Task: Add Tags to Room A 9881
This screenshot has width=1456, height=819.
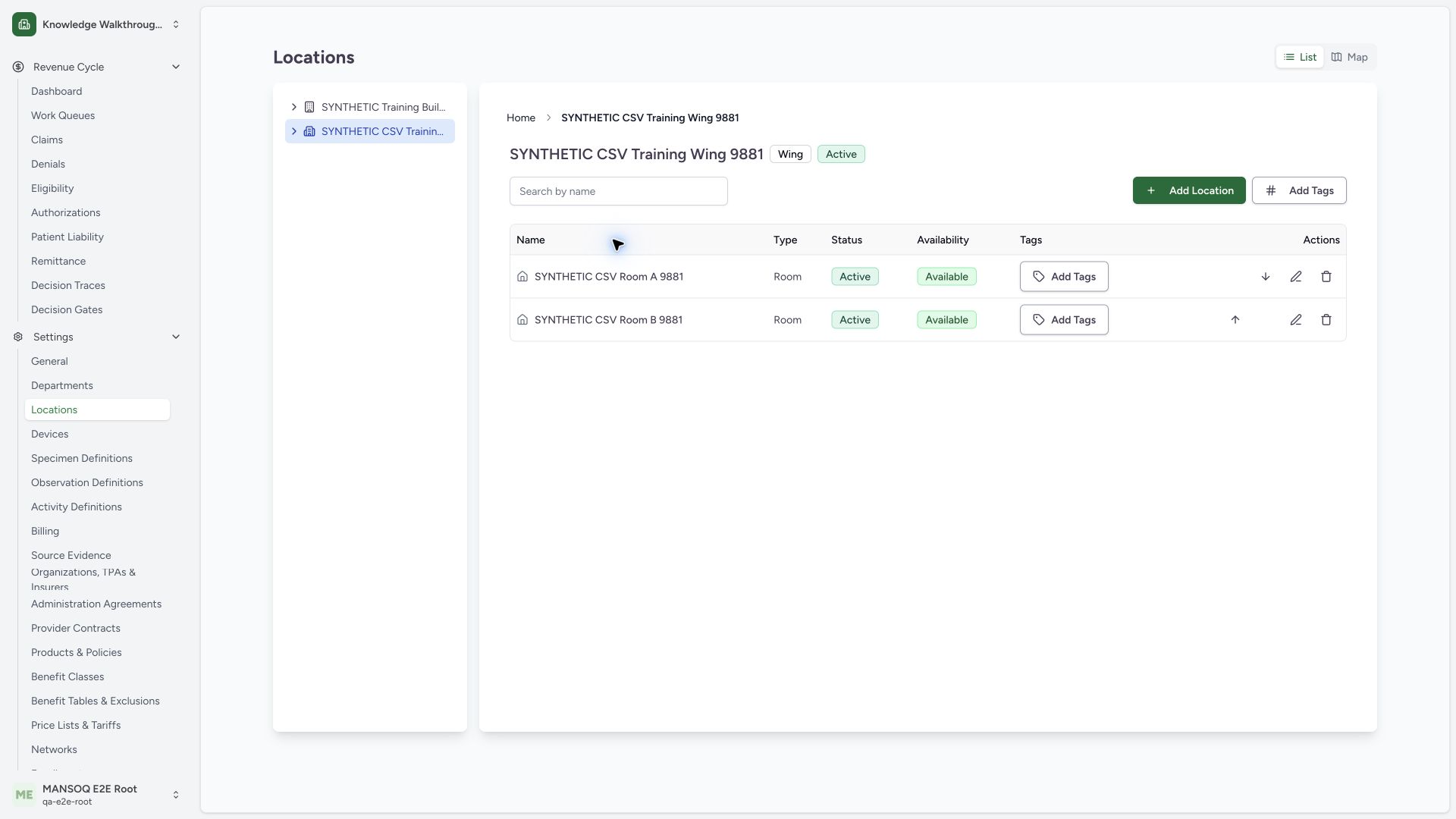Action: coord(1064,277)
